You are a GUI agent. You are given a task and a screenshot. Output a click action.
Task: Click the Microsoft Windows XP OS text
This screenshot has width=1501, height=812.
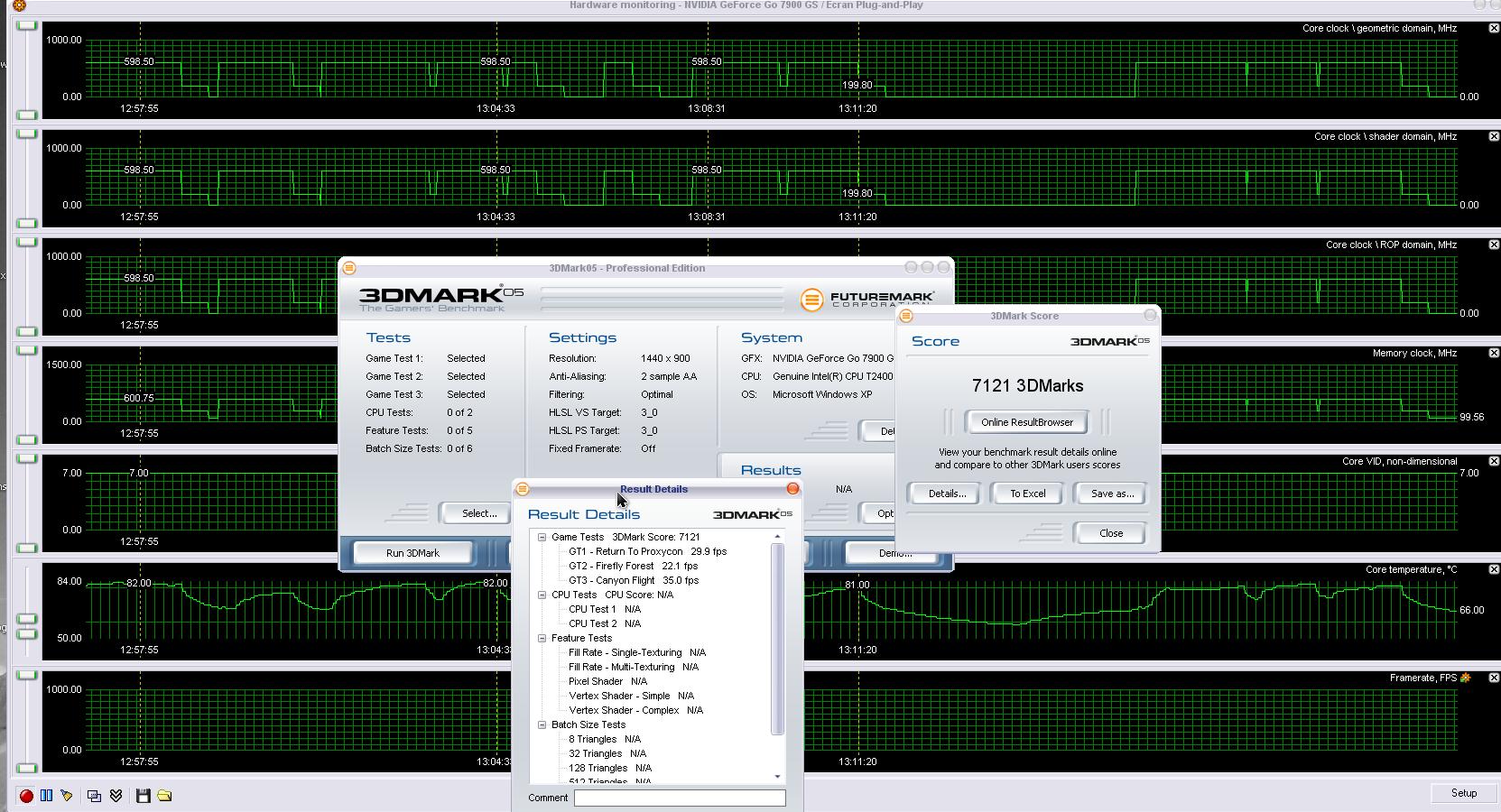[822, 394]
